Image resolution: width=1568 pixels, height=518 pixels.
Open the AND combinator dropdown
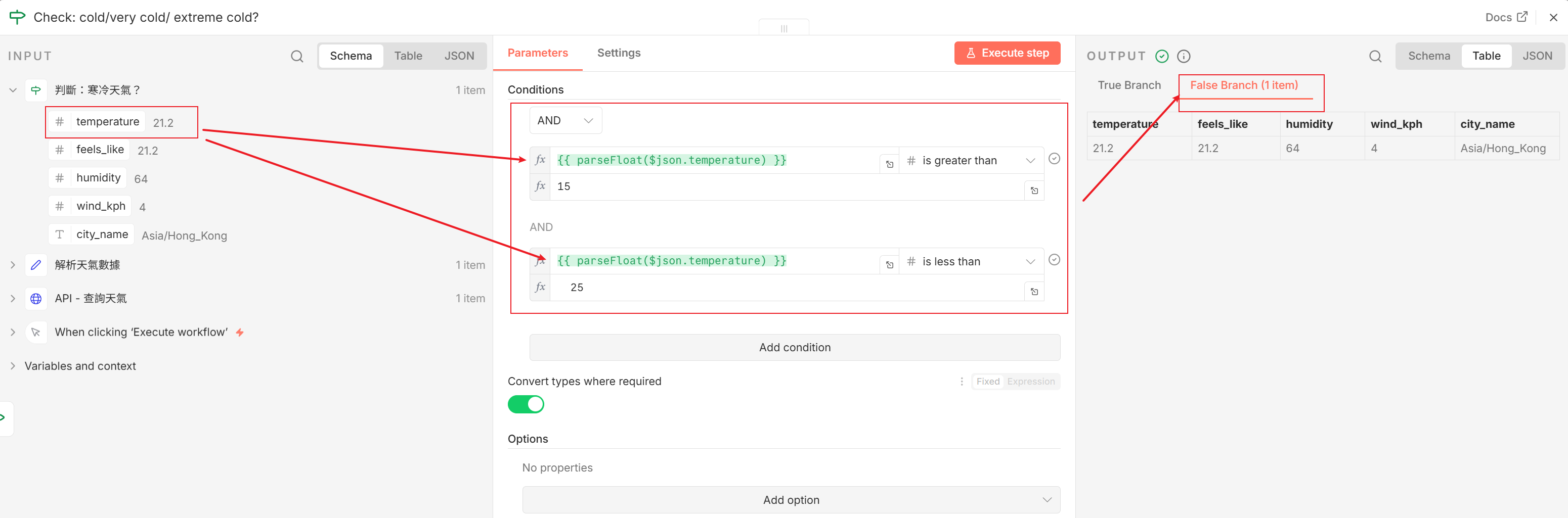click(565, 120)
